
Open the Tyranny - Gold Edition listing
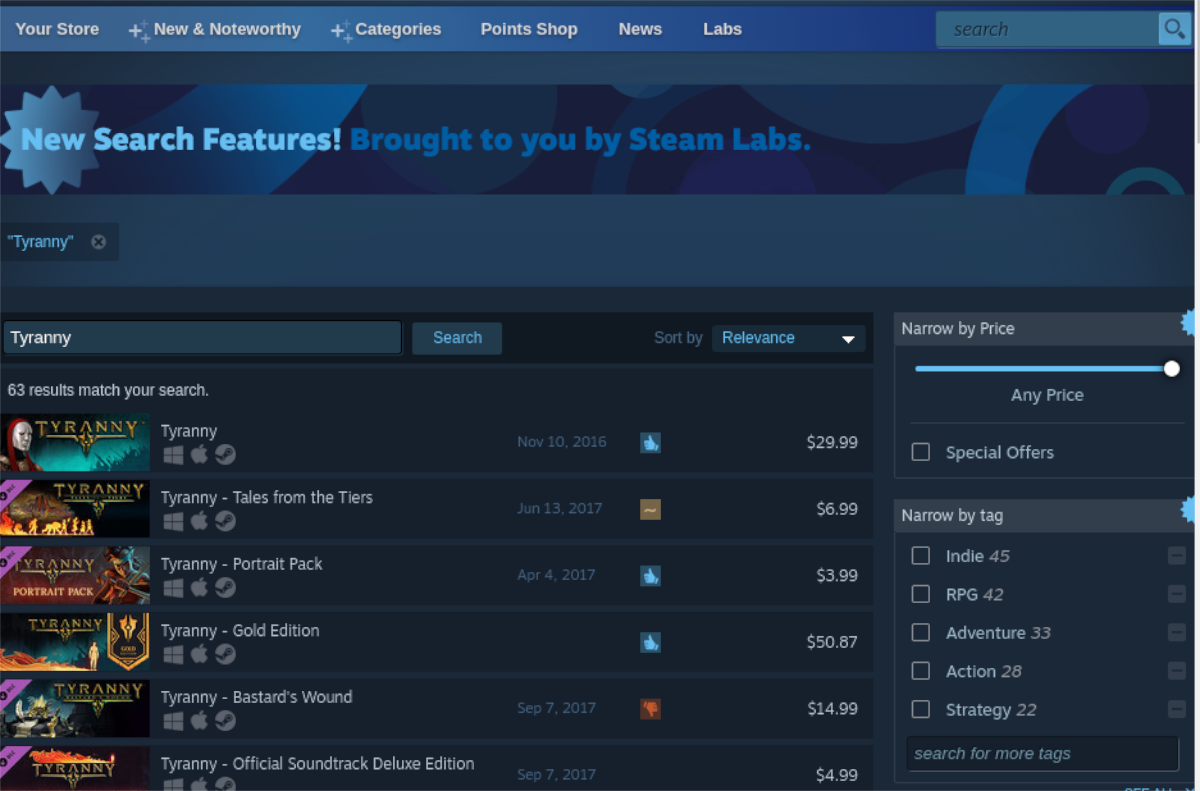[x=240, y=631]
